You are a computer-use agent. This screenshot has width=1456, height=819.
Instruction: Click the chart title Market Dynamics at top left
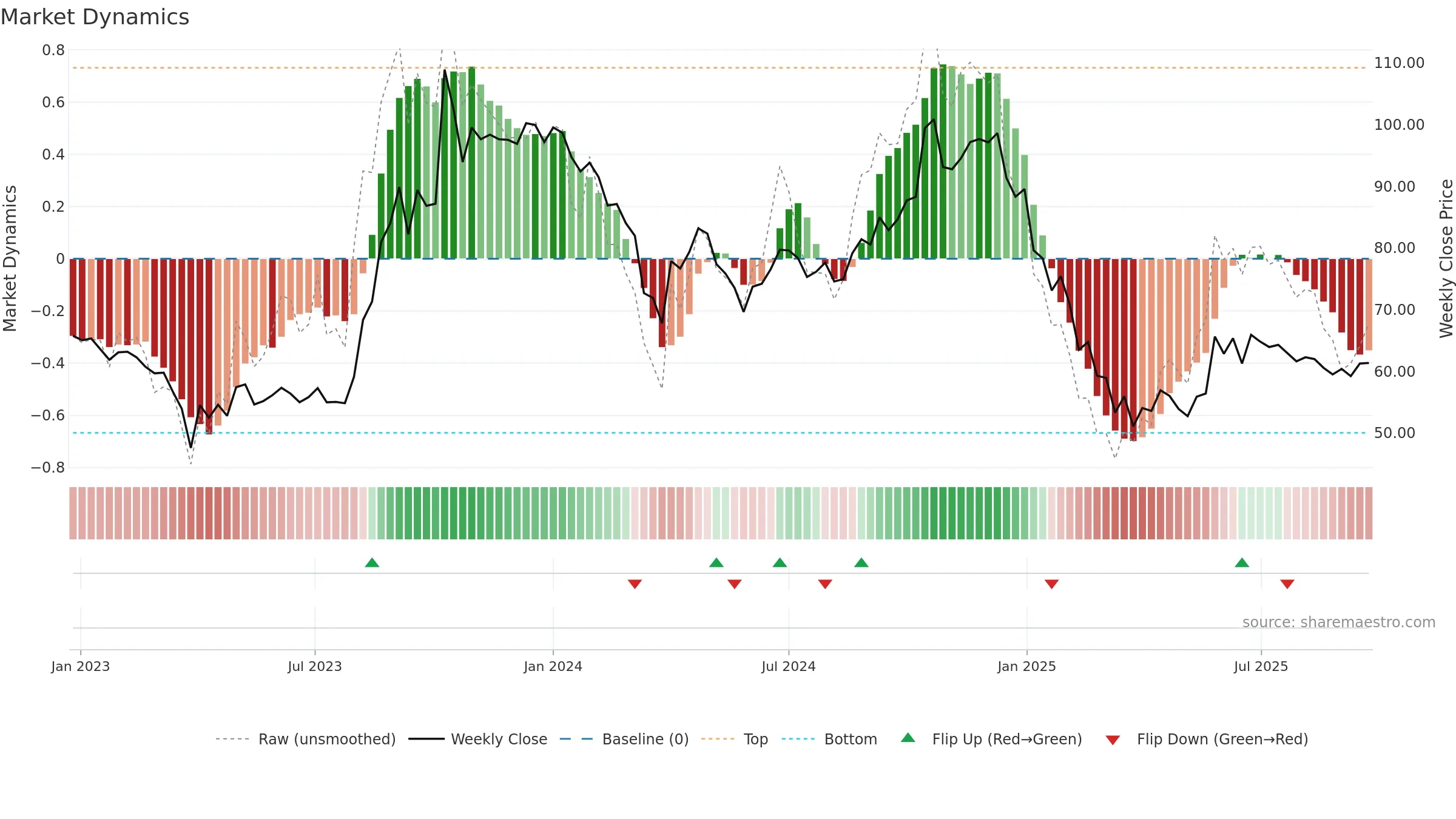coord(95,17)
